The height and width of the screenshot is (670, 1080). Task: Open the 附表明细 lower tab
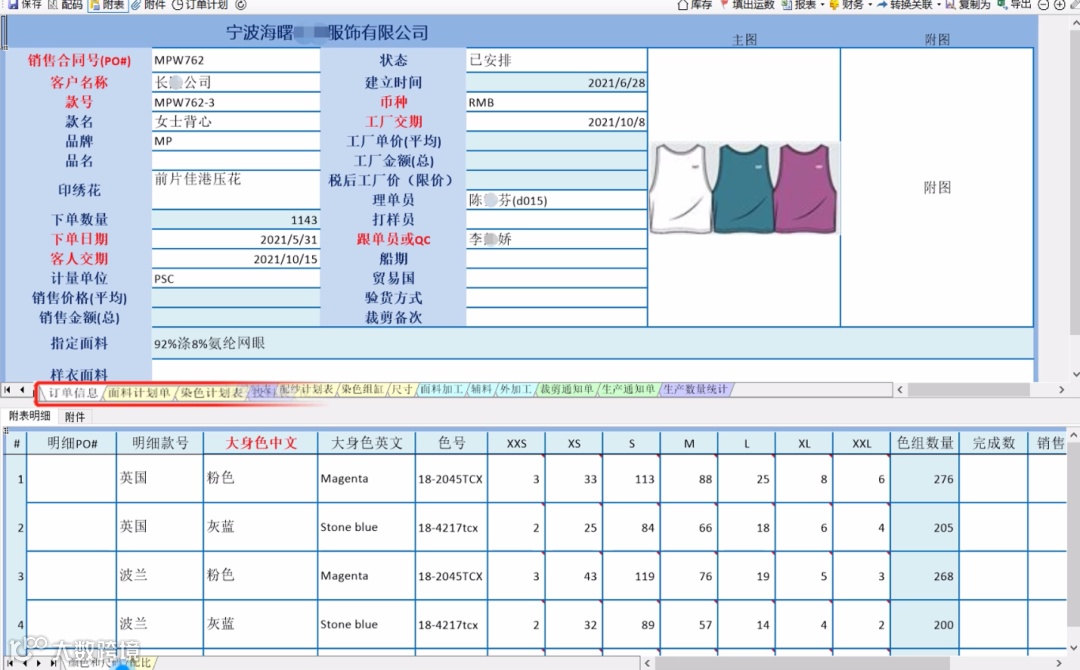point(30,416)
